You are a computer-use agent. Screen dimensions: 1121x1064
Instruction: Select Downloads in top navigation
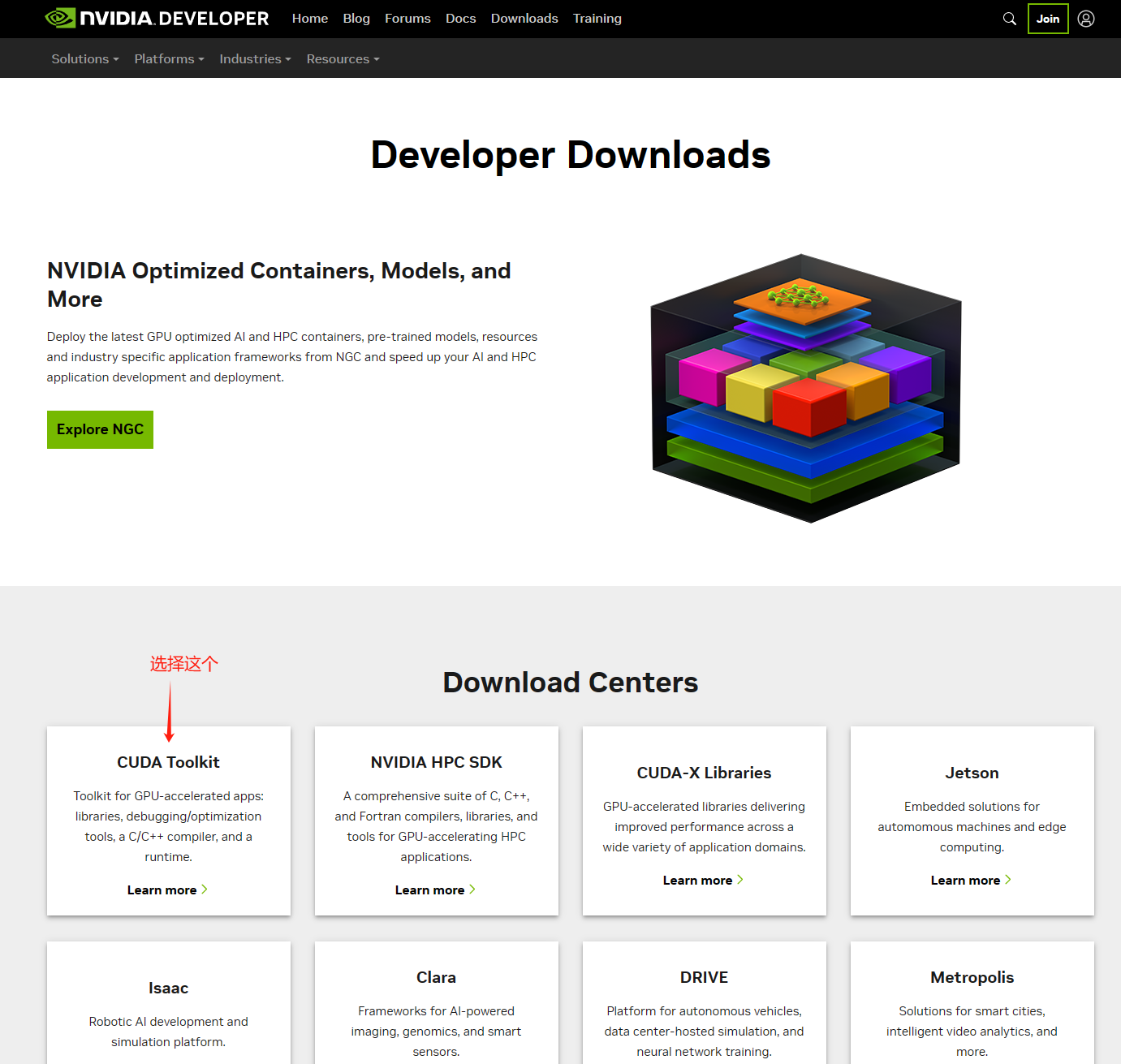point(524,18)
